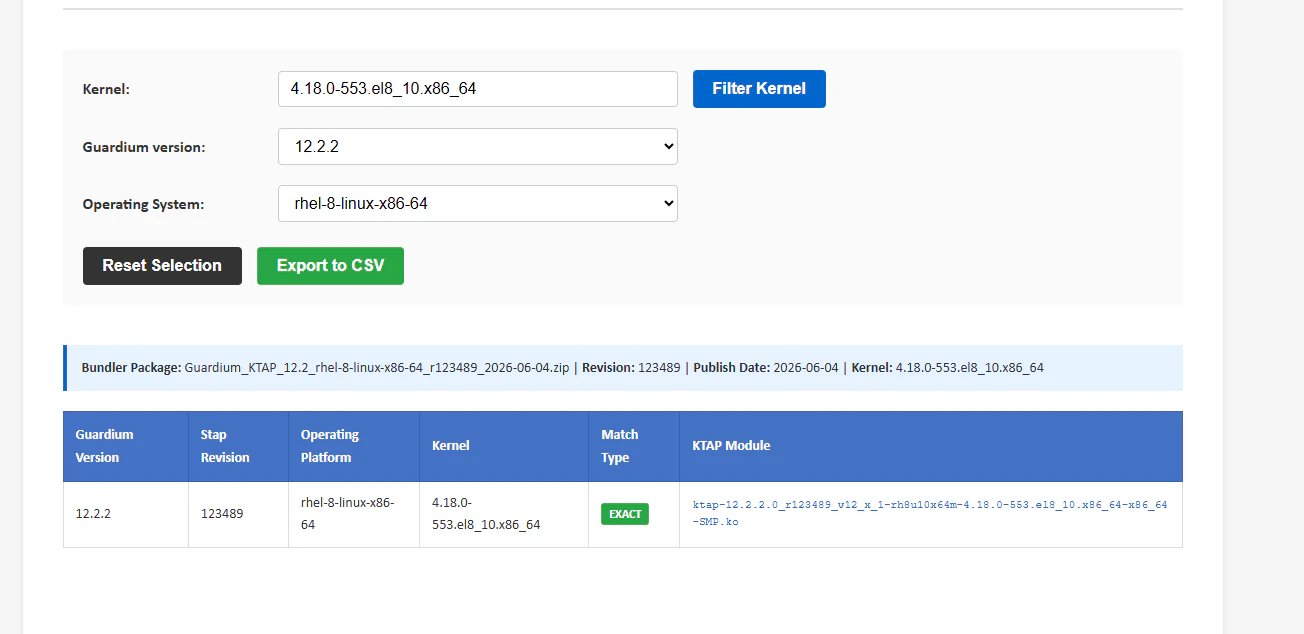Click the Filter Kernel button
This screenshot has height=634, width=1304.
(x=759, y=89)
